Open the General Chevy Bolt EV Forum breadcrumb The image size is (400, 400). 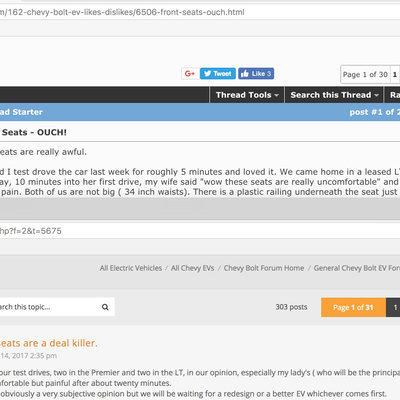tap(357, 268)
